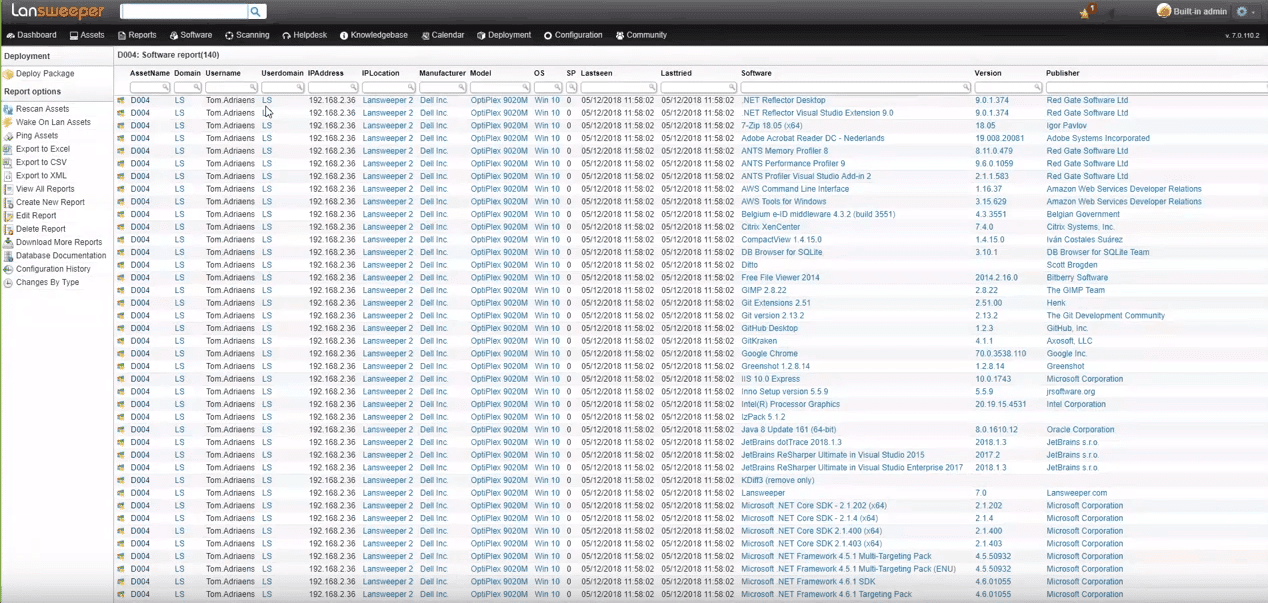The width and height of the screenshot is (1268, 603).
Task: Open the star notifications icon
Action: click(x=1086, y=12)
